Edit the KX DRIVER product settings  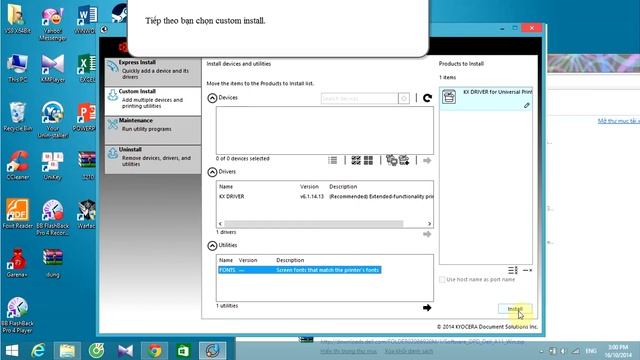[x=527, y=105]
